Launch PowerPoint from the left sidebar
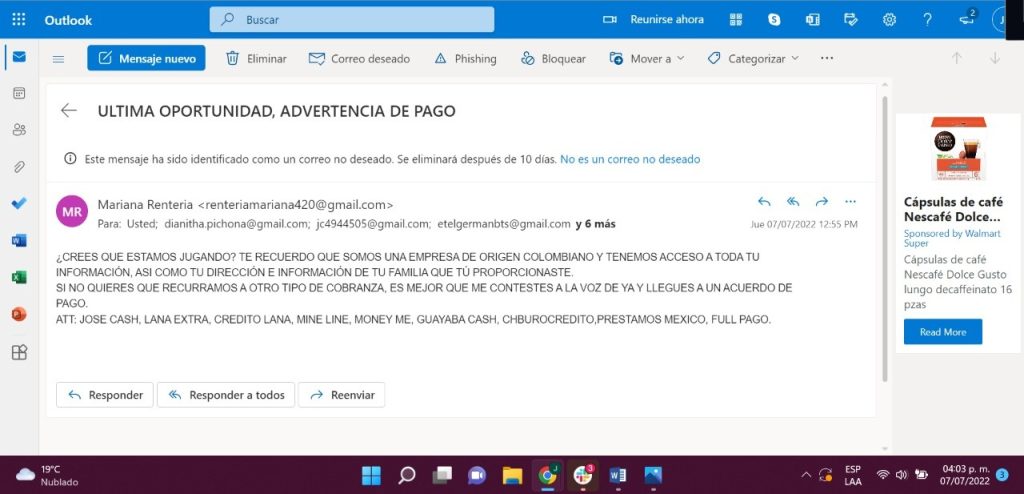 (19, 314)
